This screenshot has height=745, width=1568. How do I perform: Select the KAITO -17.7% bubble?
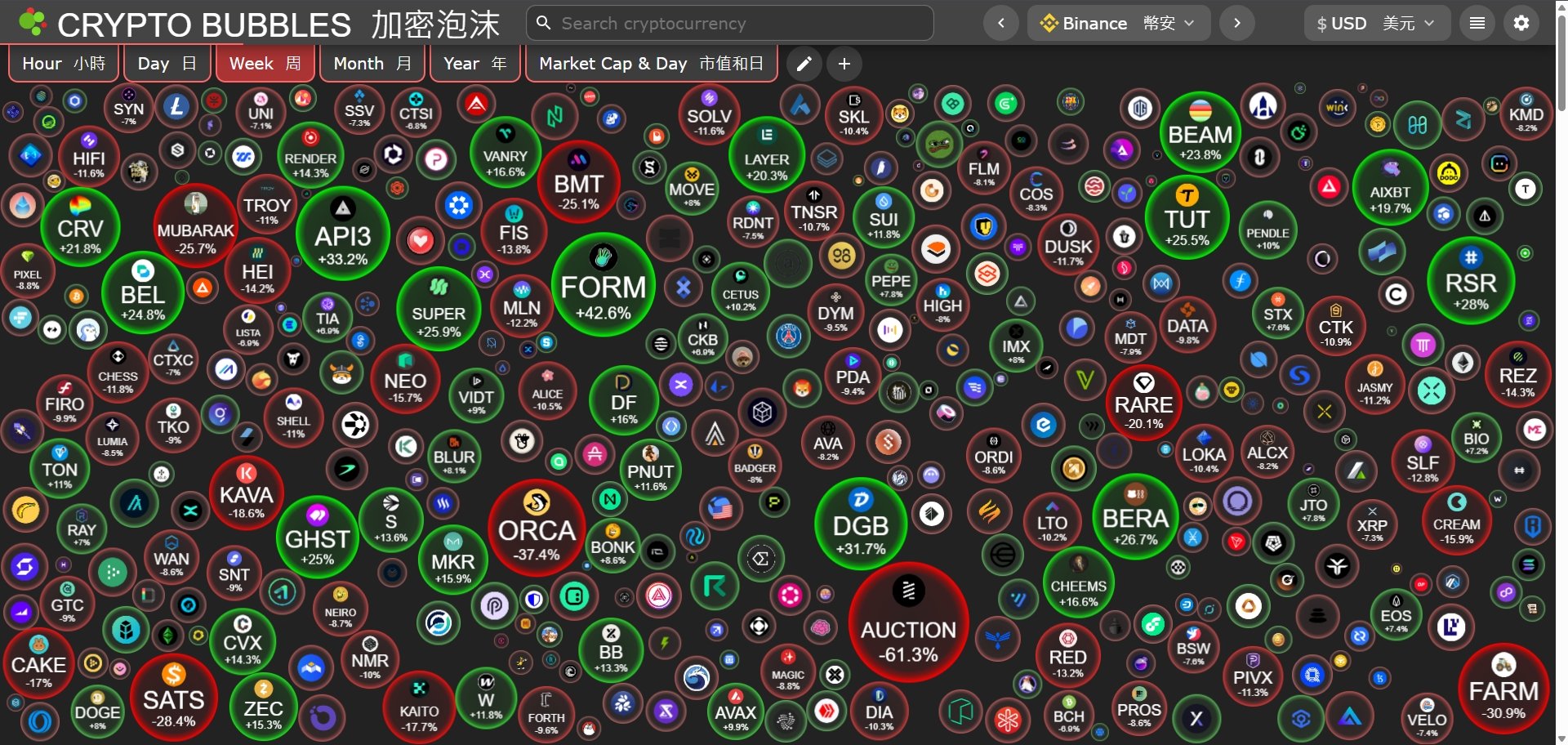click(x=419, y=707)
